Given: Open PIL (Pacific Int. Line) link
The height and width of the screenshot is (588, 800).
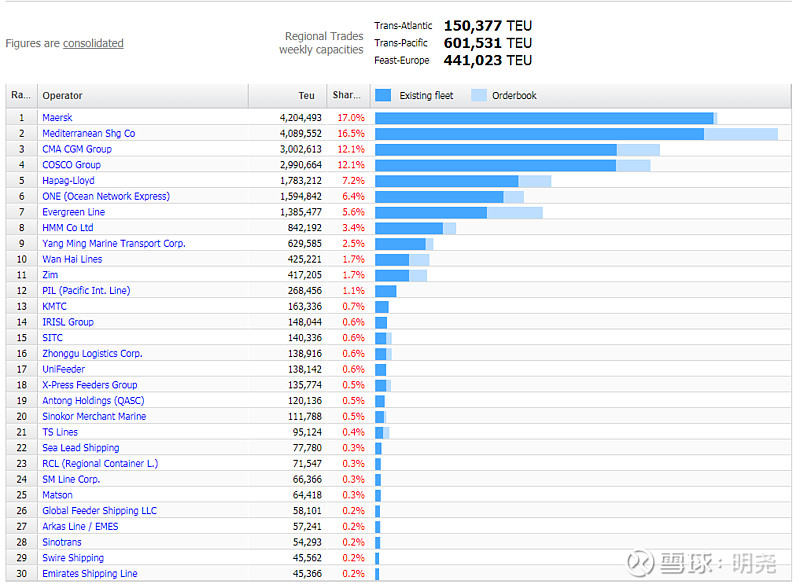Looking at the screenshot, I should [x=86, y=290].
